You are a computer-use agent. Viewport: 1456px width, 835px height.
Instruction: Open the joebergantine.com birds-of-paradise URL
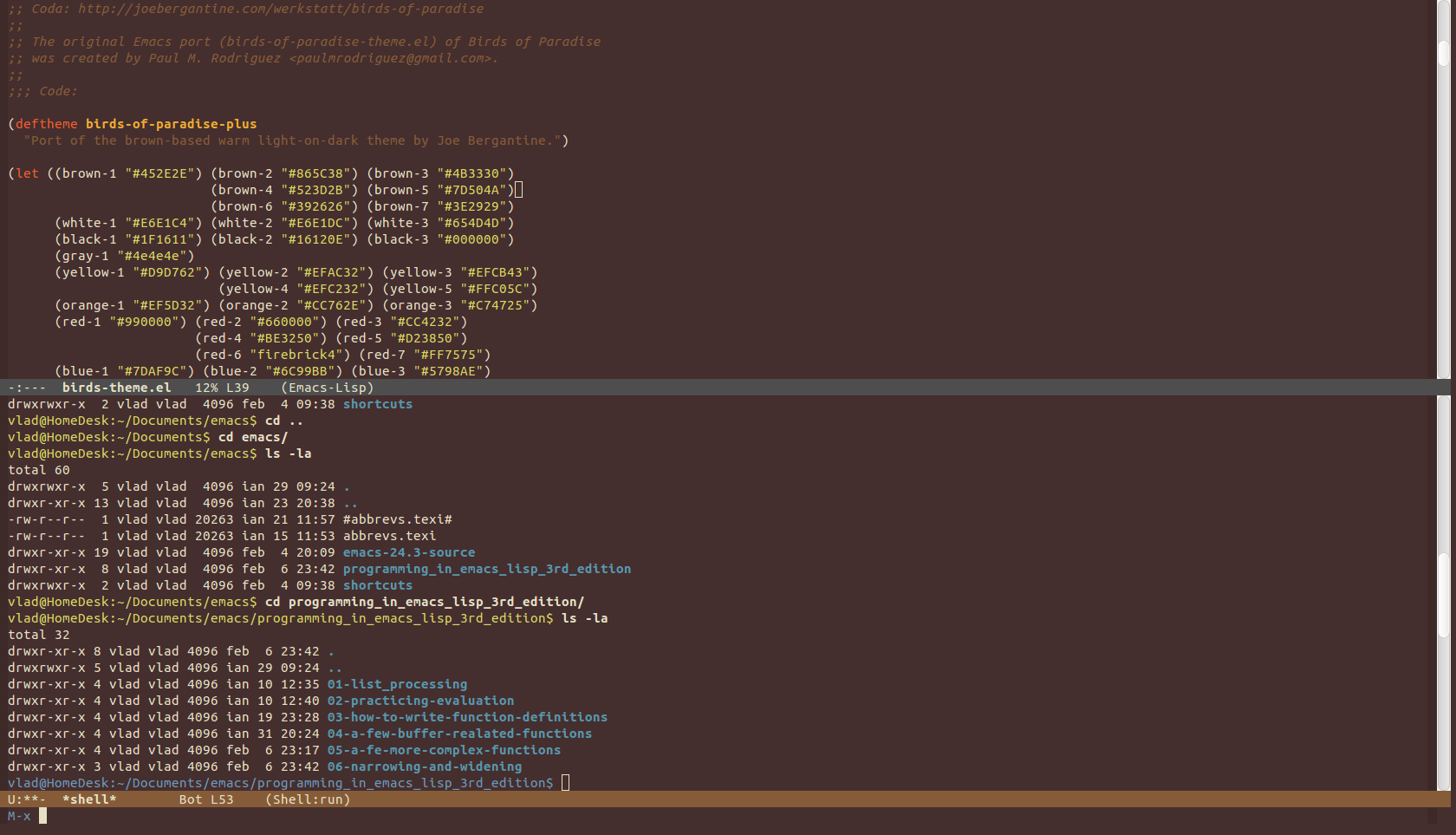[282, 9]
